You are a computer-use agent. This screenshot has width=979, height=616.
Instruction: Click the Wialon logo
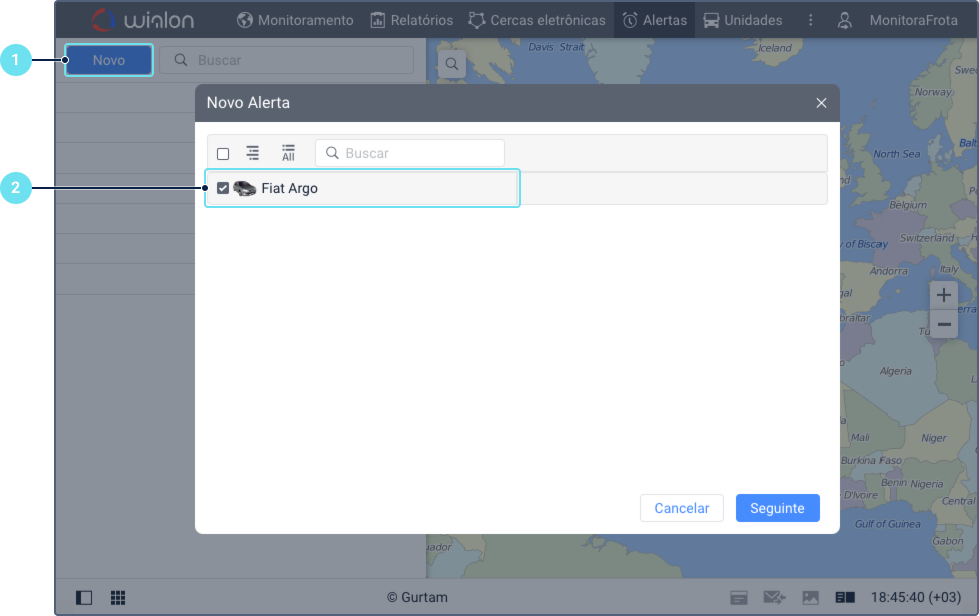pos(143,20)
